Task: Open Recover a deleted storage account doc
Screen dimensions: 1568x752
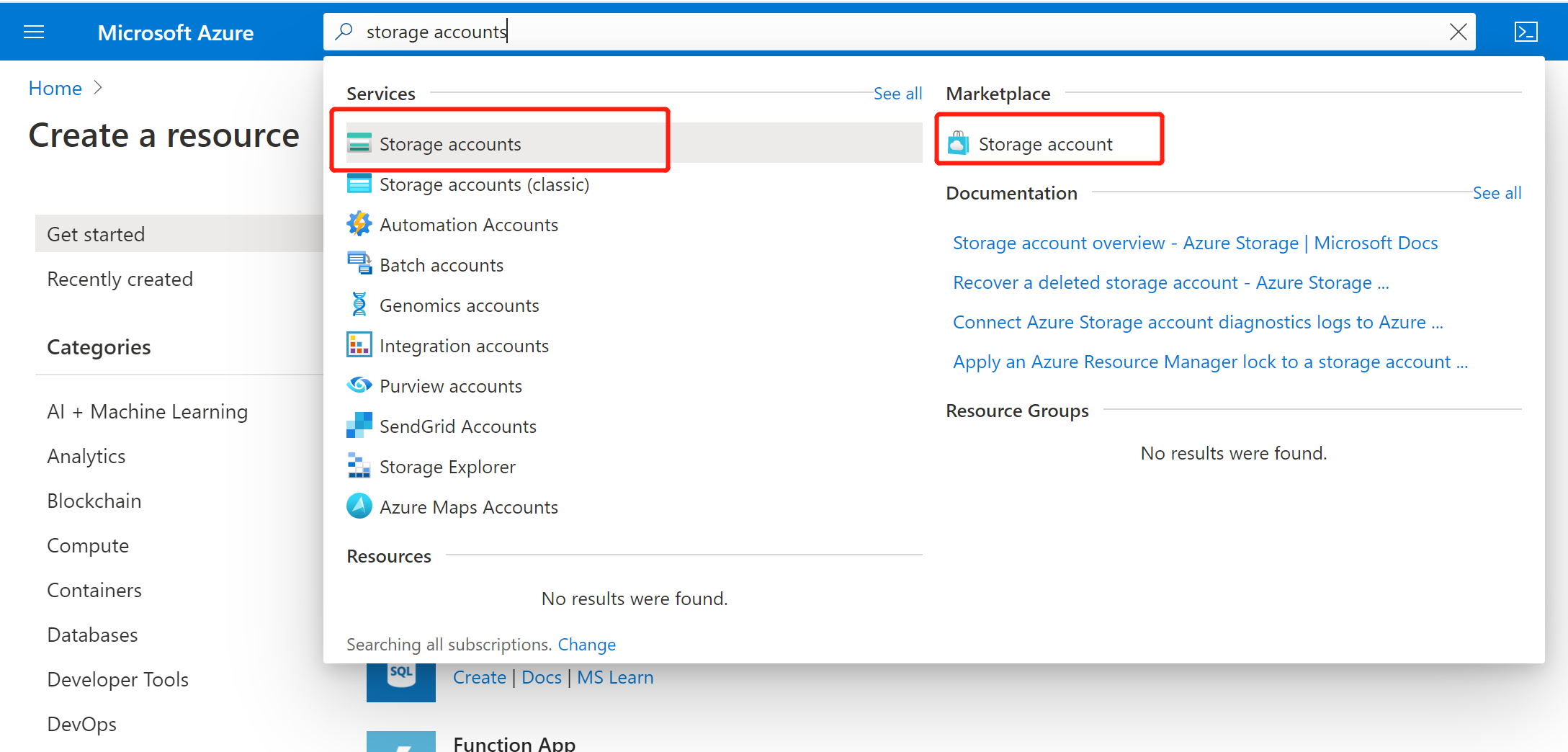Action: click(x=1170, y=282)
